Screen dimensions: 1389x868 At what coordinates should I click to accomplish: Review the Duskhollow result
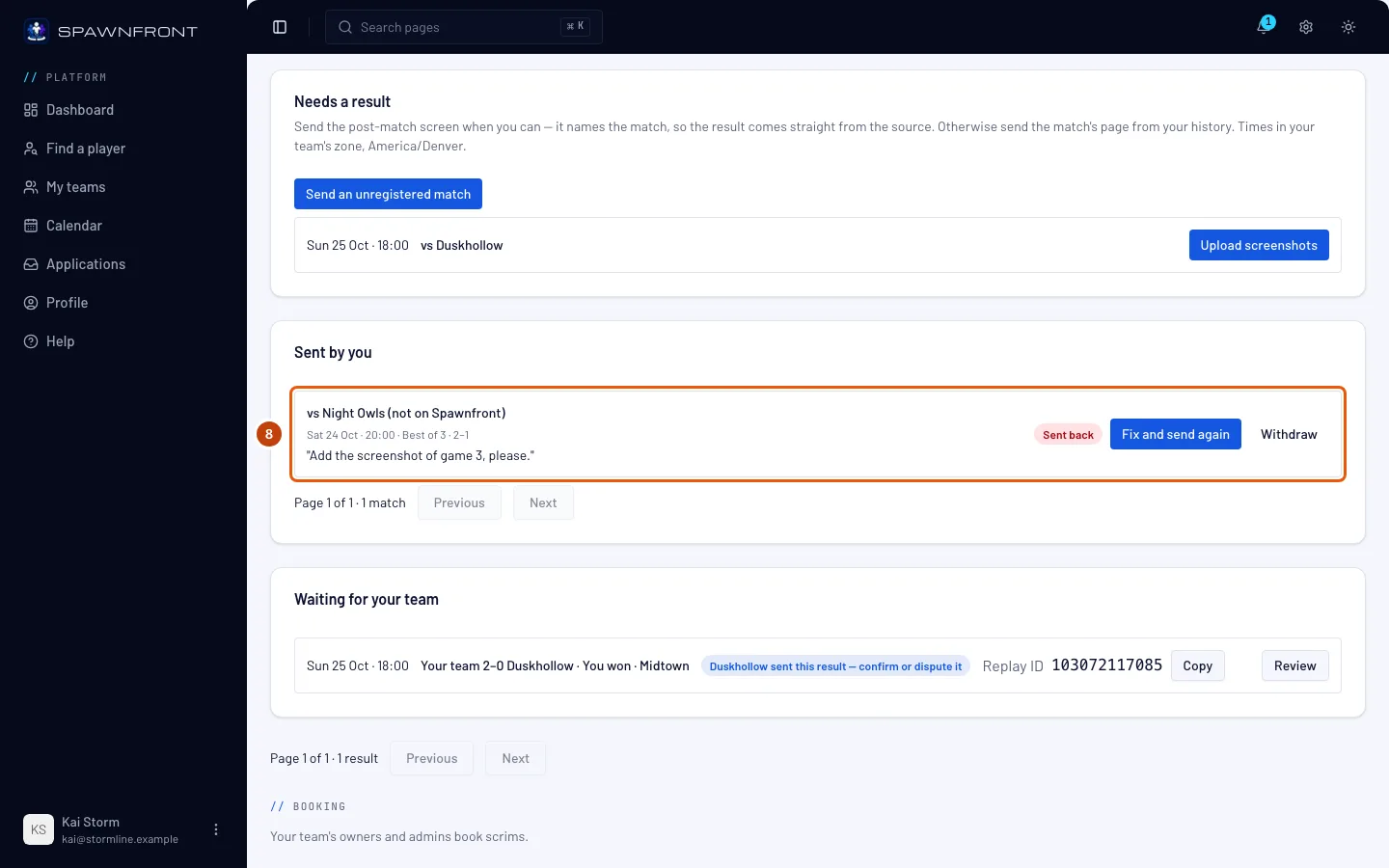tap(1294, 665)
